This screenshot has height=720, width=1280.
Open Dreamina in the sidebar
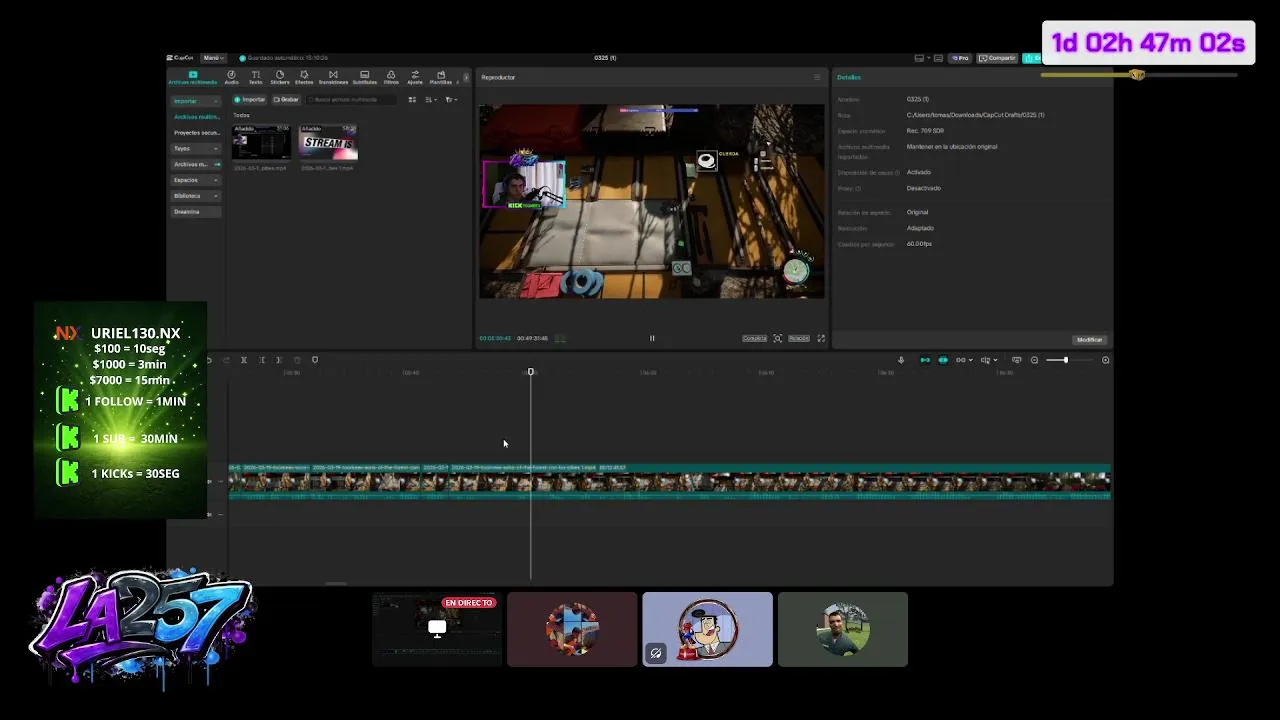click(195, 212)
